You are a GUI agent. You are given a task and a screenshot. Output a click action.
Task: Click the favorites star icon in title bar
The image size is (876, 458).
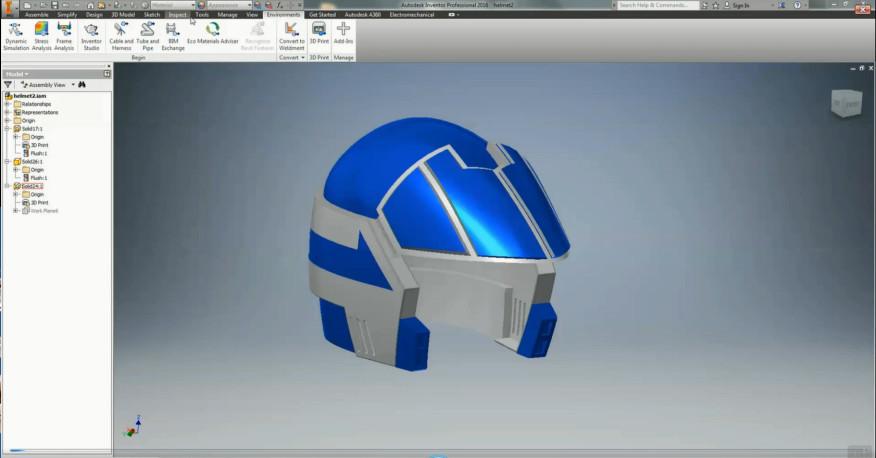click(x=716, y=5)
